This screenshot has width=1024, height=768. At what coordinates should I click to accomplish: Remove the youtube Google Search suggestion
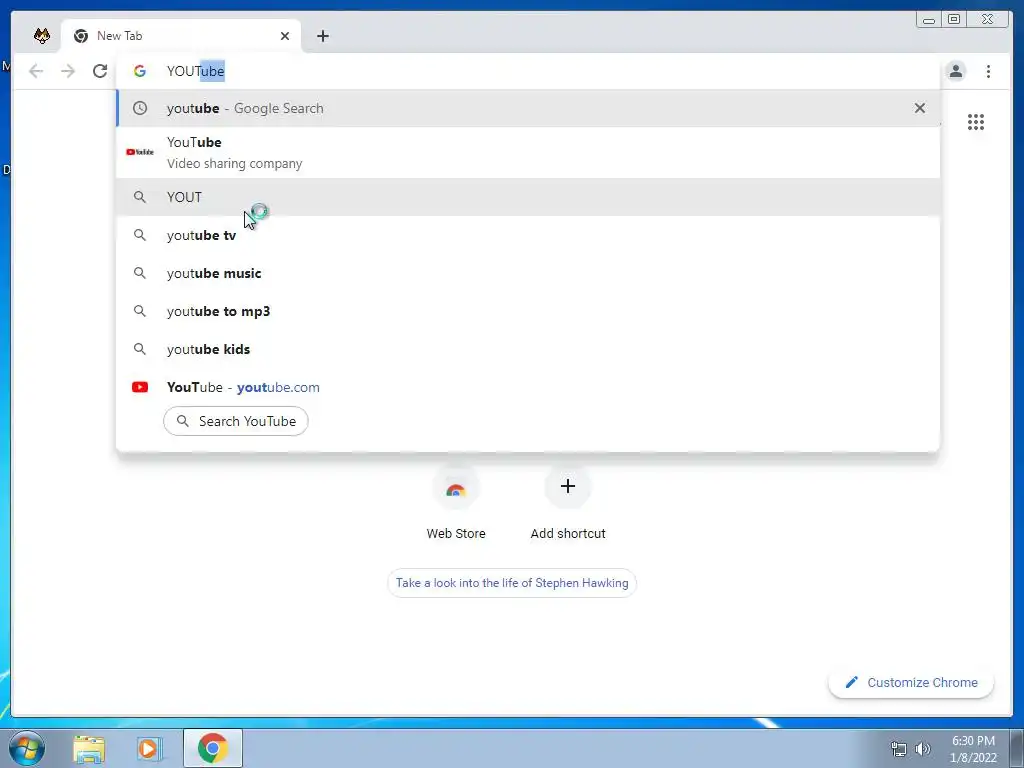[920, 108]
